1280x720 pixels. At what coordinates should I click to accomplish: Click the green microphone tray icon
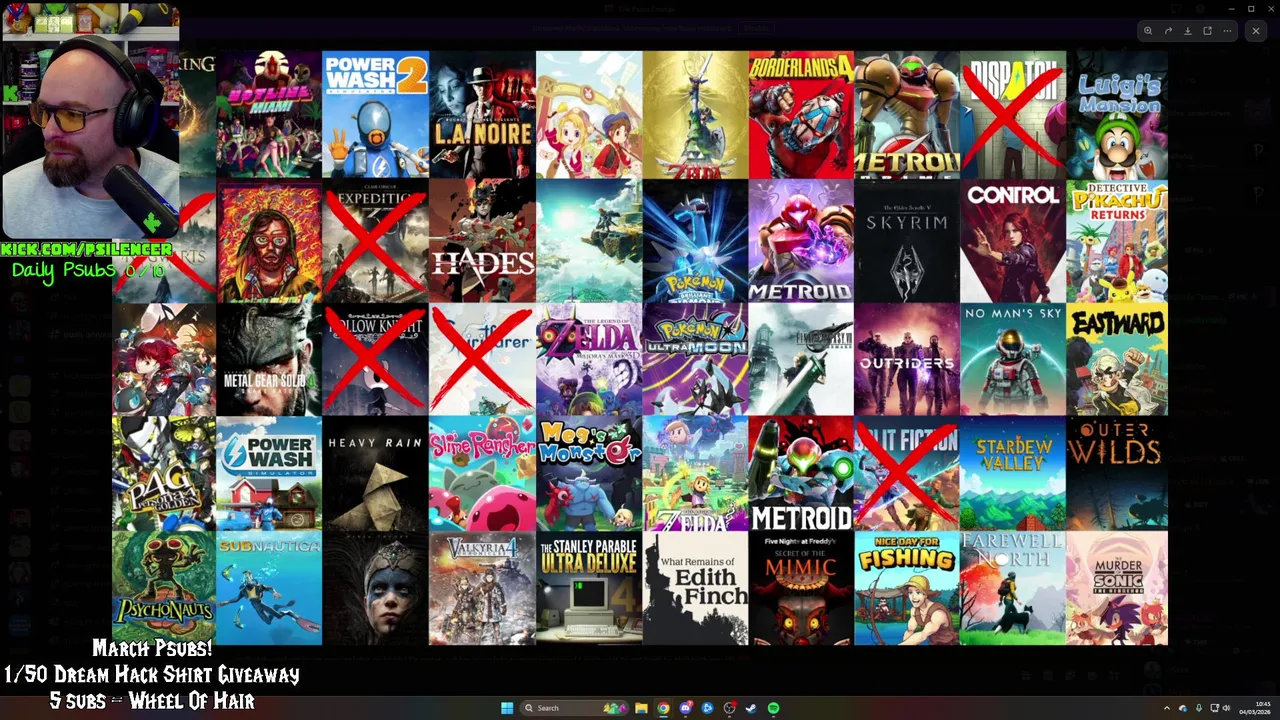click(x=1198, y=708)
